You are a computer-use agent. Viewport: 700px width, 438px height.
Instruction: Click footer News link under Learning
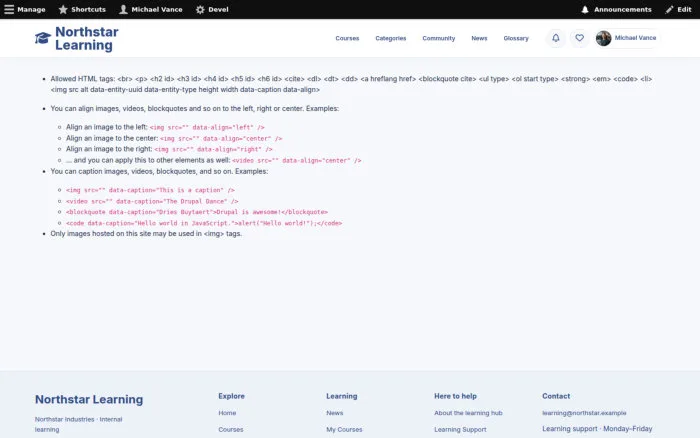coord(335,413)
